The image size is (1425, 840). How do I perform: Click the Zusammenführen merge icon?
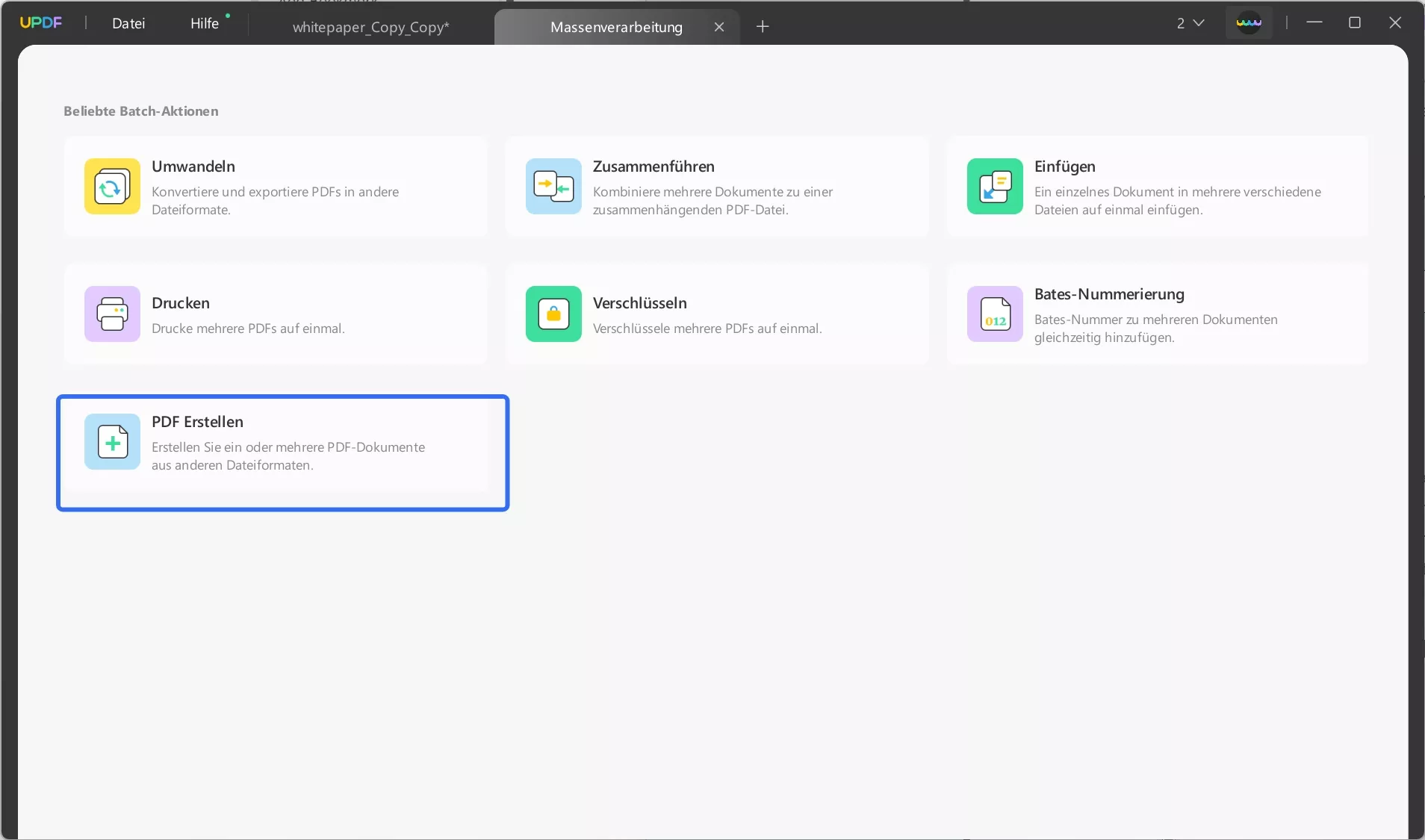pos(553,186)
